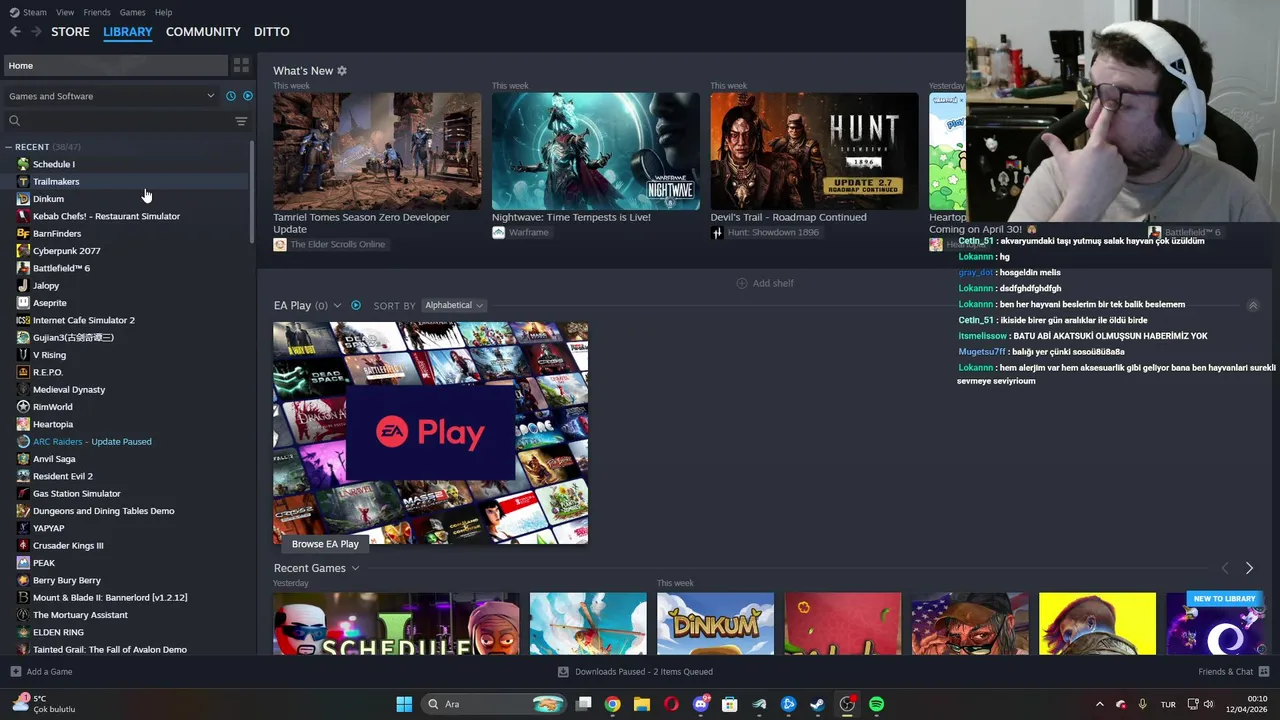Open the Dinkum recent game cover
The width and height of the screenshot is (1280, 720).
pos(715,624)
